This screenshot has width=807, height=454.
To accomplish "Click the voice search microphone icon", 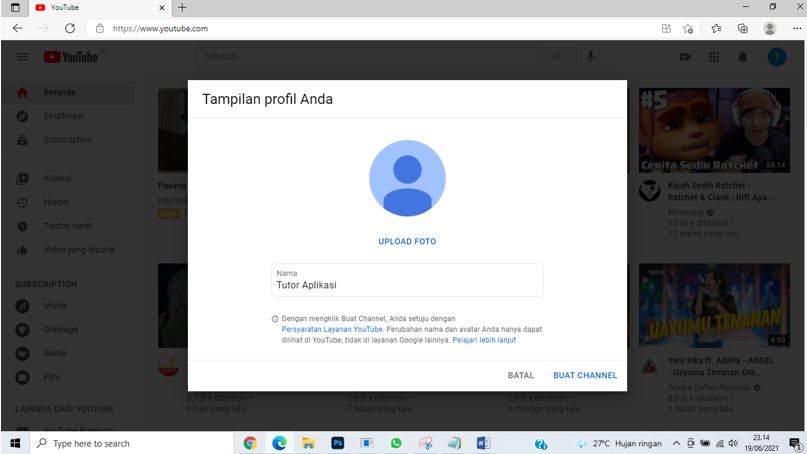I will (591, 57).
